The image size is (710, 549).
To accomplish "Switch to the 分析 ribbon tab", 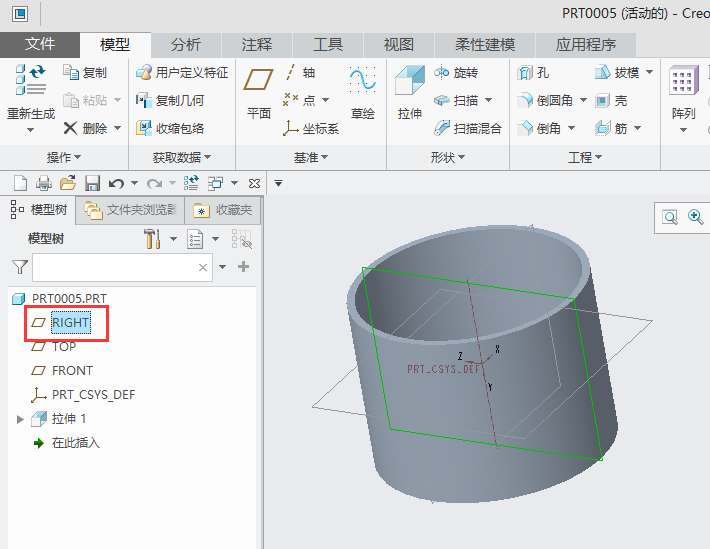I will pyautogui.click(x=185, y=44).
